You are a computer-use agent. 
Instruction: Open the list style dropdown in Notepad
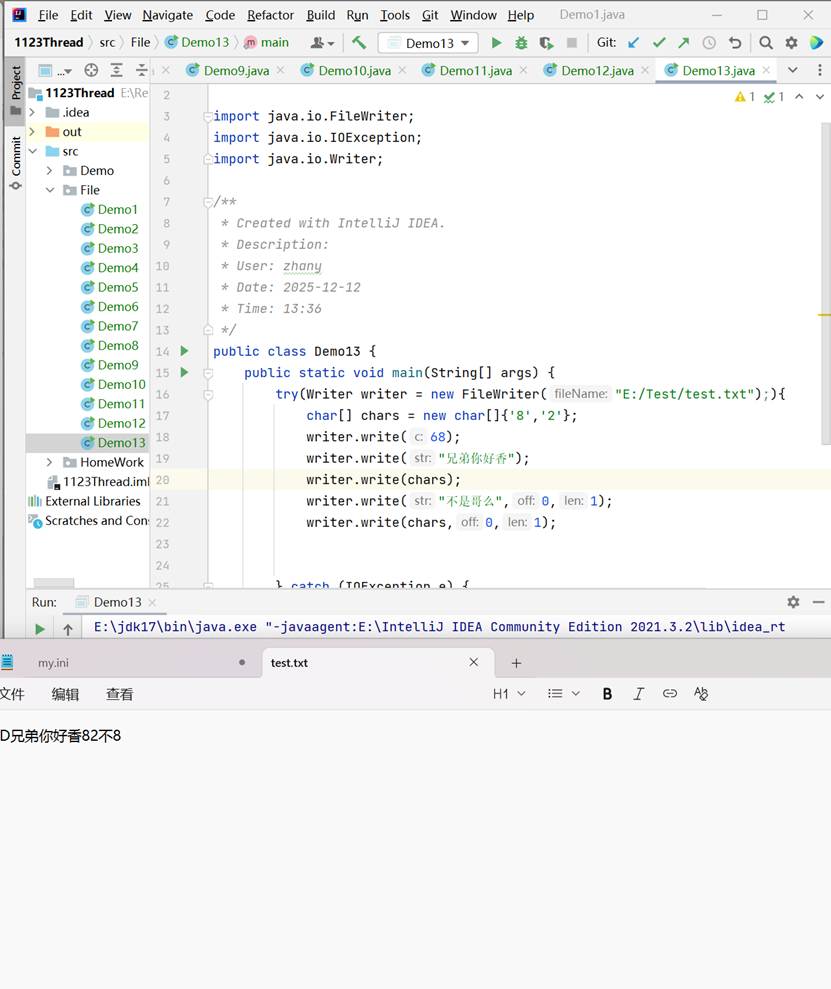[x=563, y=694]
